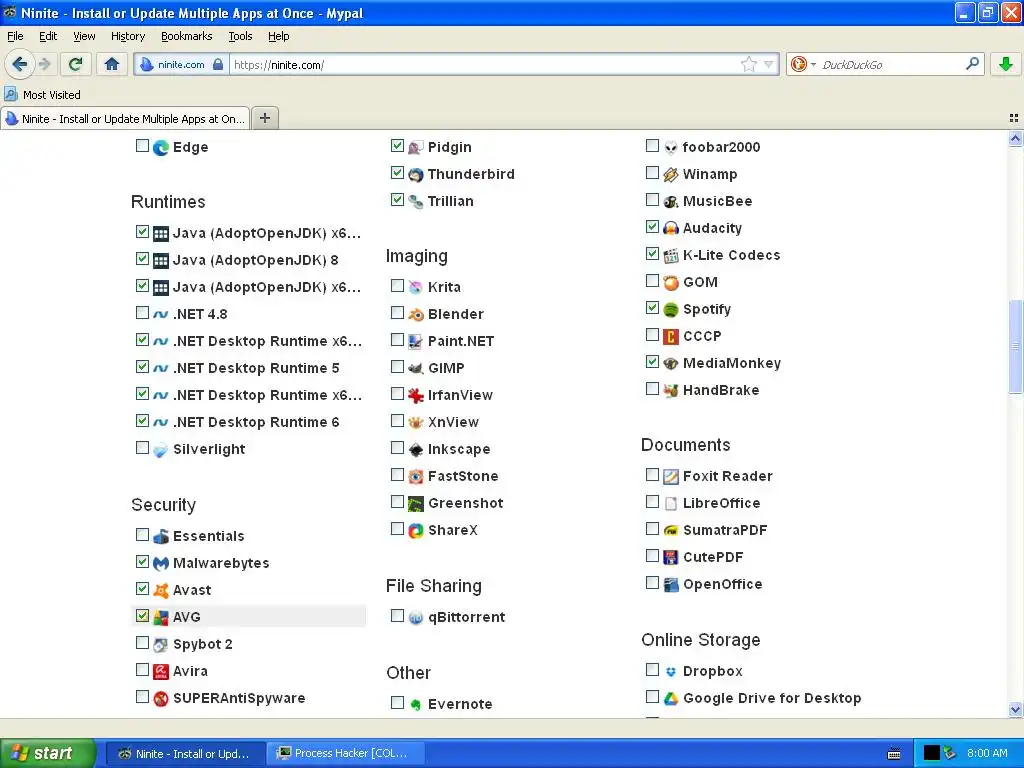
Task: Switch to Process Hacker taskbar window
Action: point(346,754)
